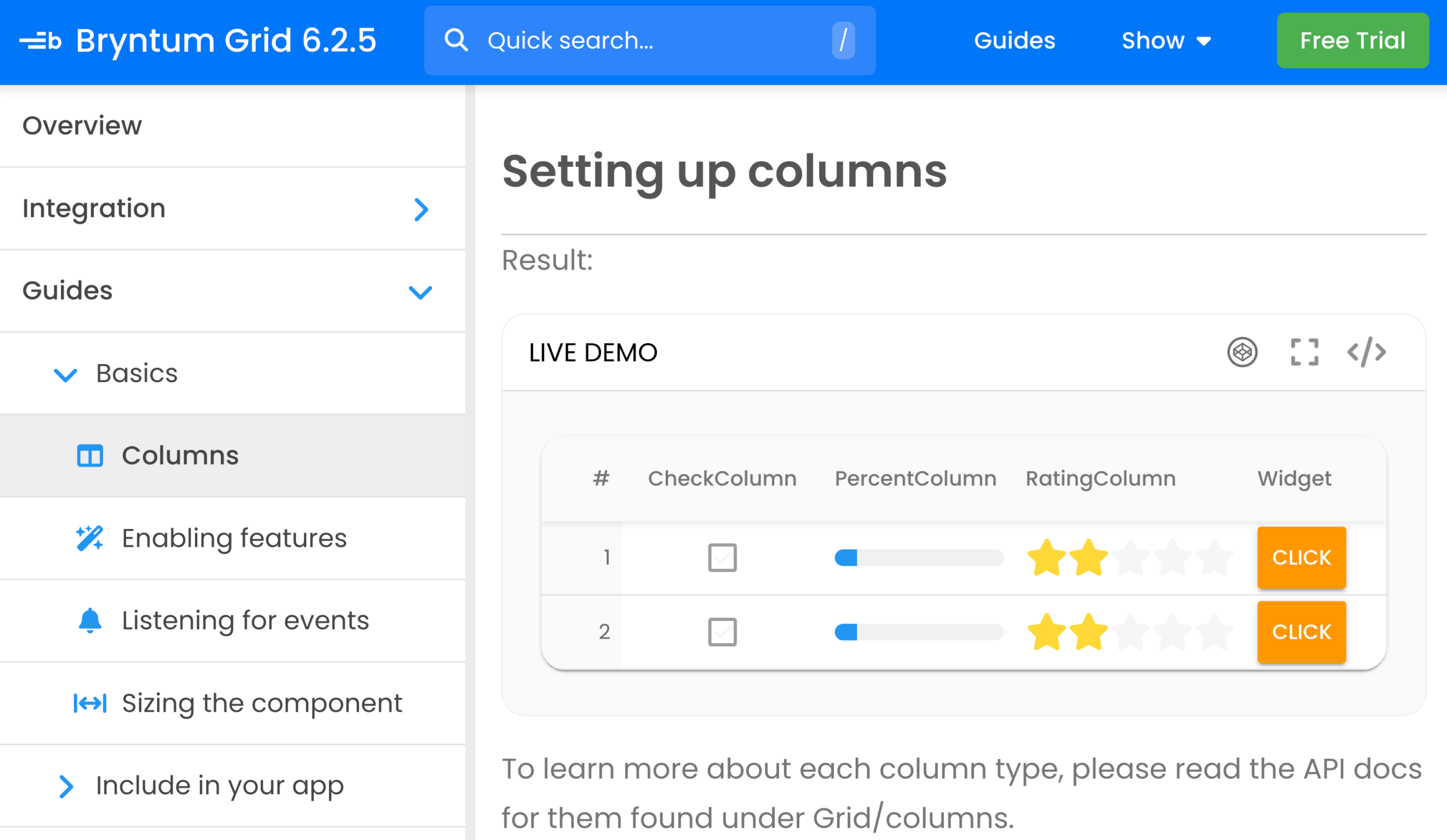Expand the Include in your app chevron
The width and height of the screenshot is (1447, 840).
[x=66, y=786]
